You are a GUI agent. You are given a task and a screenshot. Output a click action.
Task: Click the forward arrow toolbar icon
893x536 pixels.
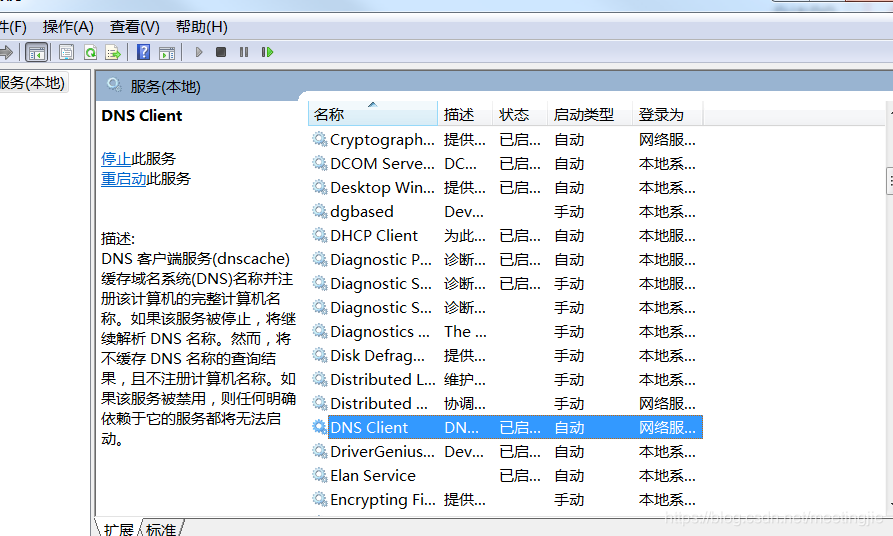point(6,53)
